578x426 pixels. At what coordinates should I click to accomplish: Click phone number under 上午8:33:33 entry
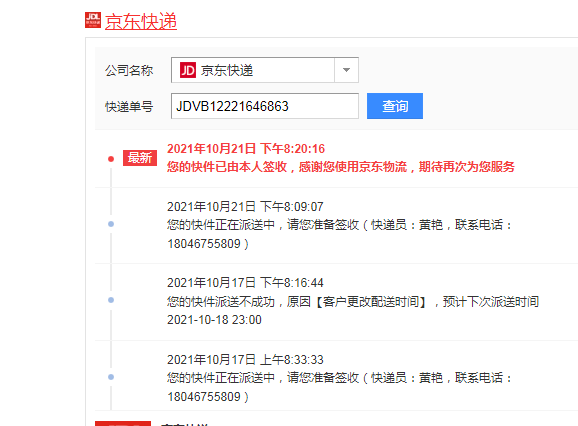click(x=204, y=397)
